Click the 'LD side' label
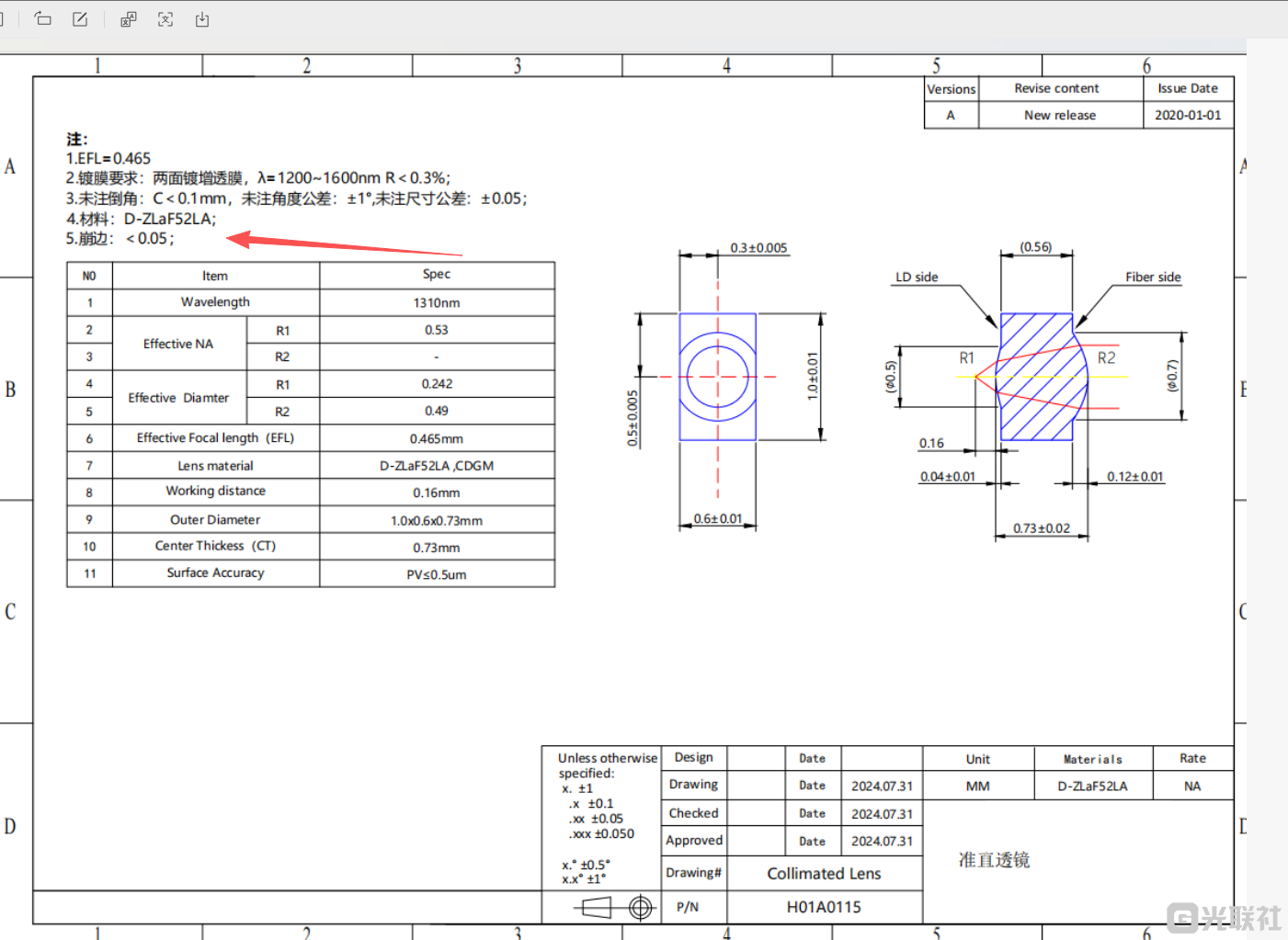The width and height of the screenshot is (1288, 940). 917,277
